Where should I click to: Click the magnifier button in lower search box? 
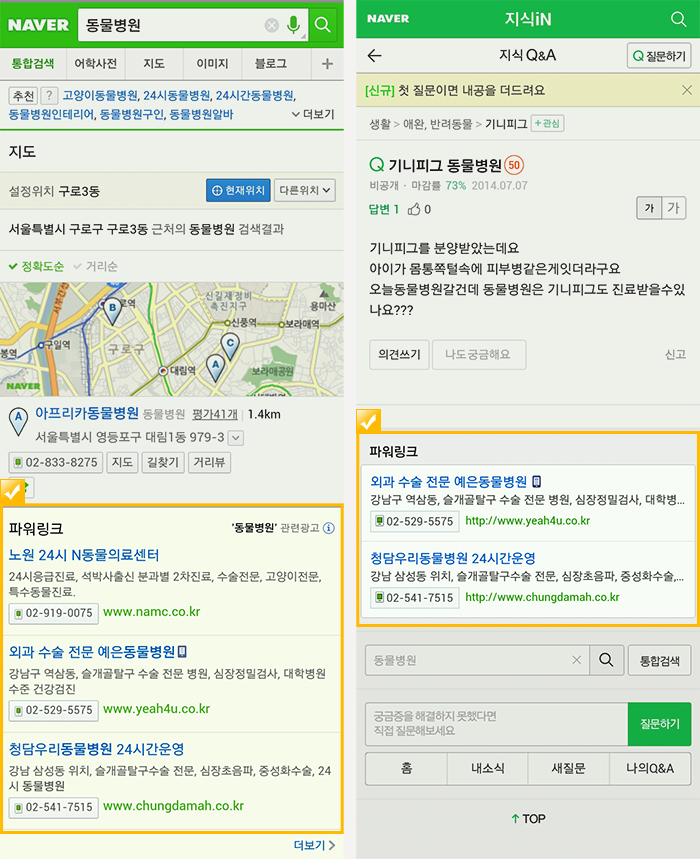point(606,660)
